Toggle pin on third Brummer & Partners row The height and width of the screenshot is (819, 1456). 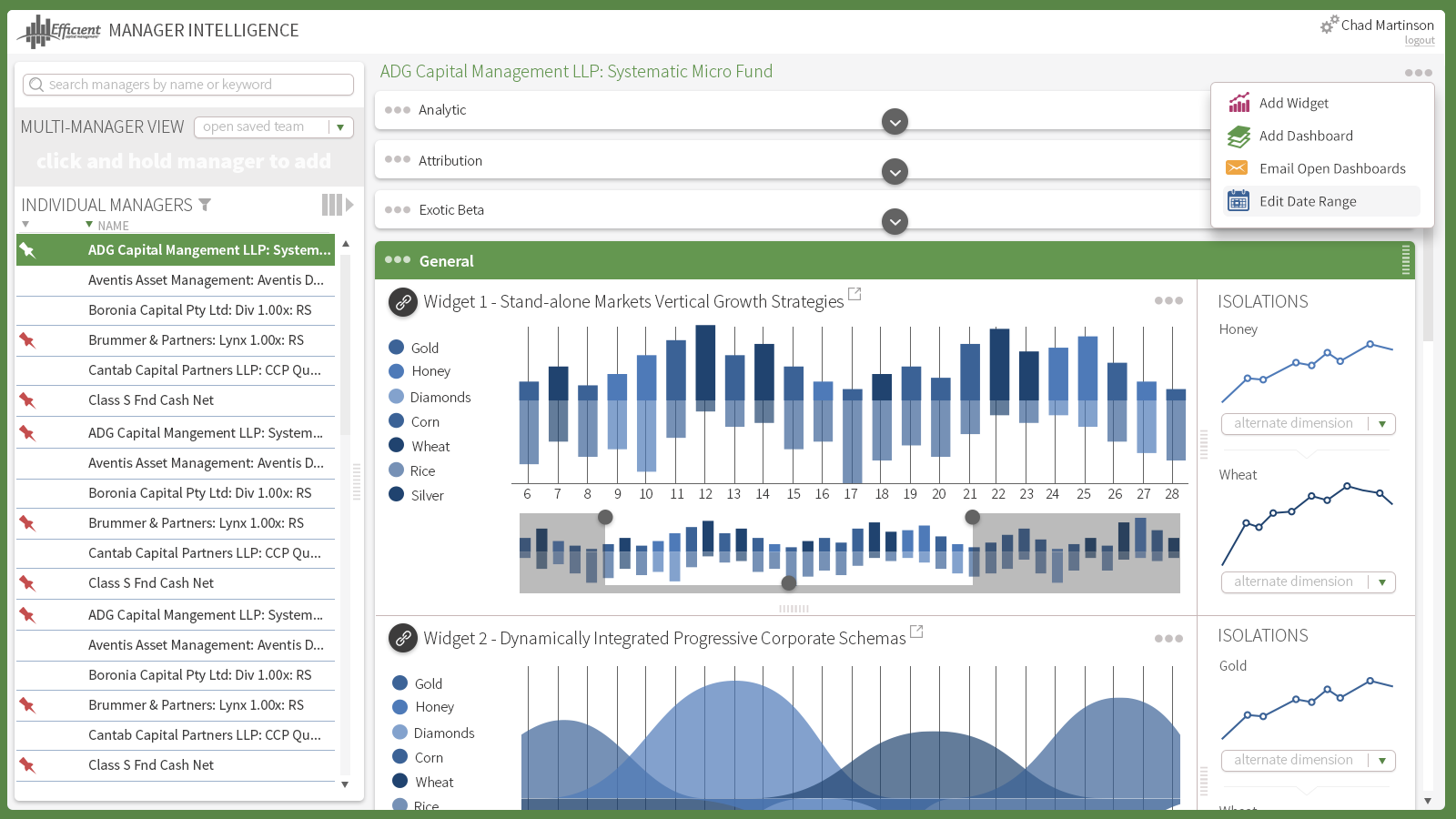27,705
